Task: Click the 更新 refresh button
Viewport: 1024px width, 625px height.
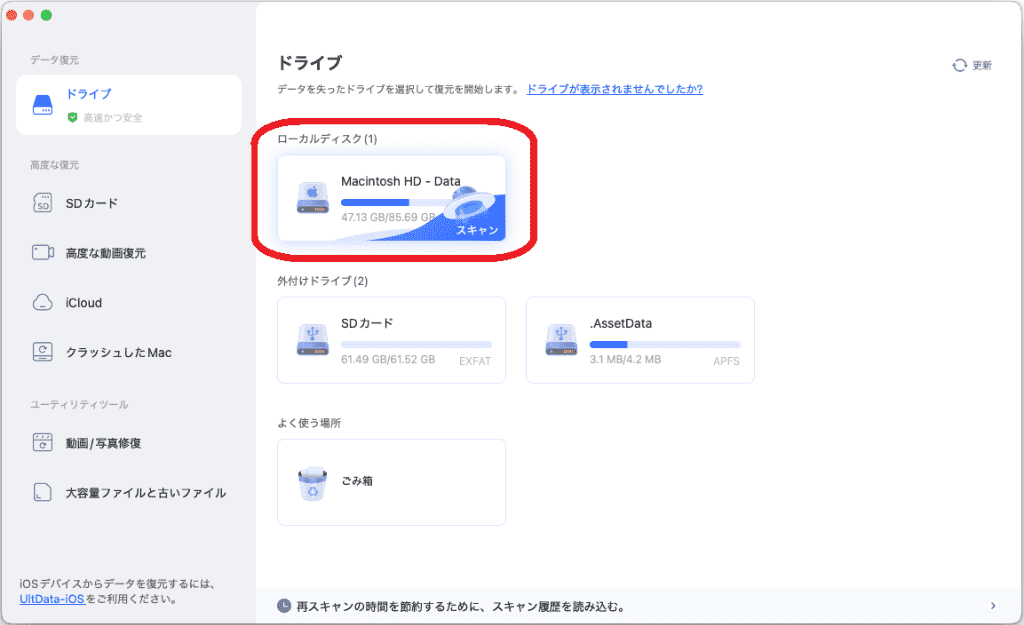Action: click(972, 65)
